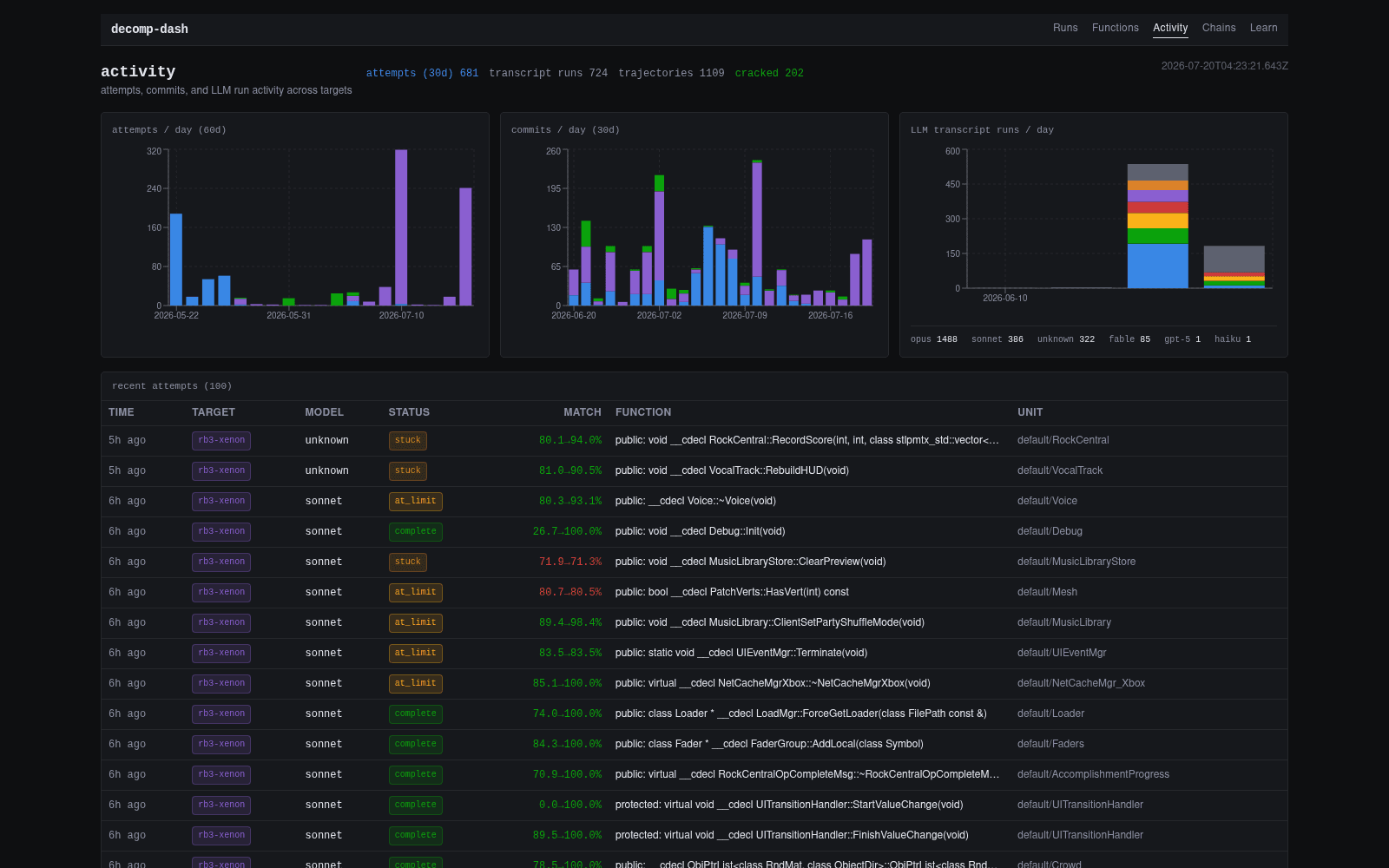The image size is (1389, 868).
Task: Click the unknown 322 legend entry
Action: (1066, 339)
